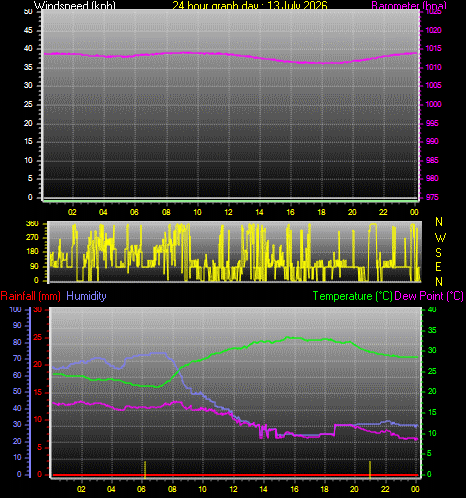Screen dimensions: 466x498
Task: Click hour 12 on the windspeed chart time axis
Action: click(x=228, y=212)
